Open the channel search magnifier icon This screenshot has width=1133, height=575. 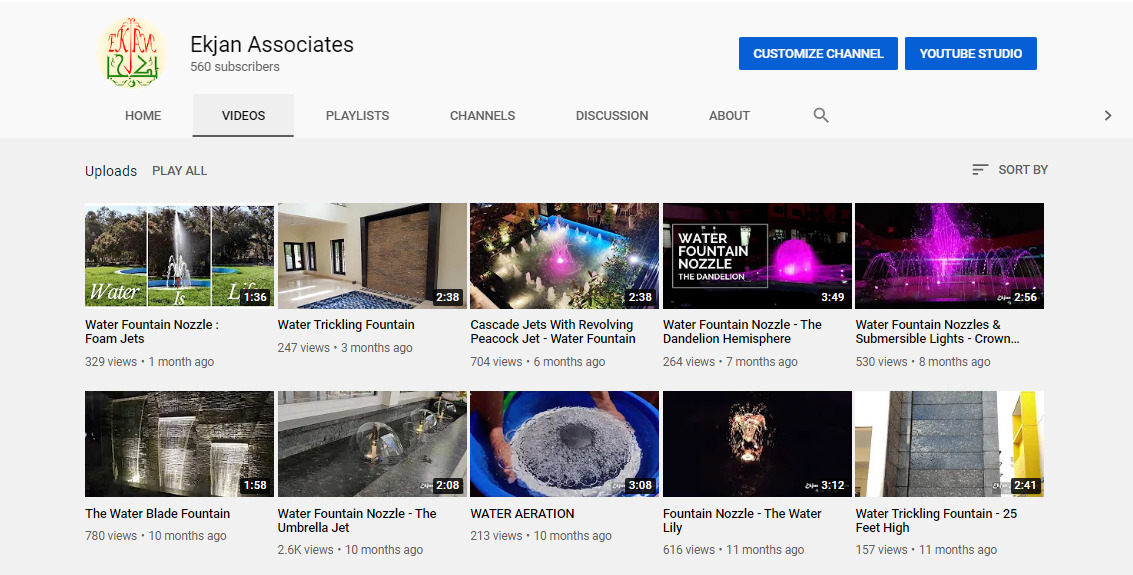[821, 115]
